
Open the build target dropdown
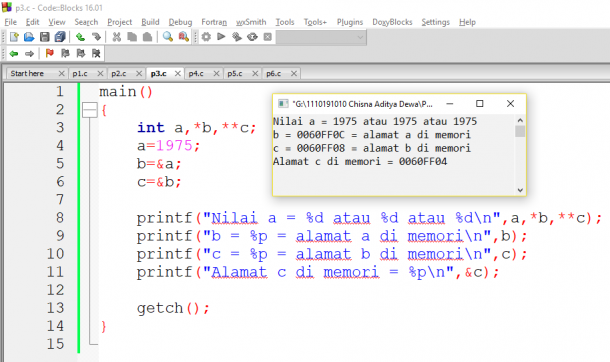(x=321, y=37)
